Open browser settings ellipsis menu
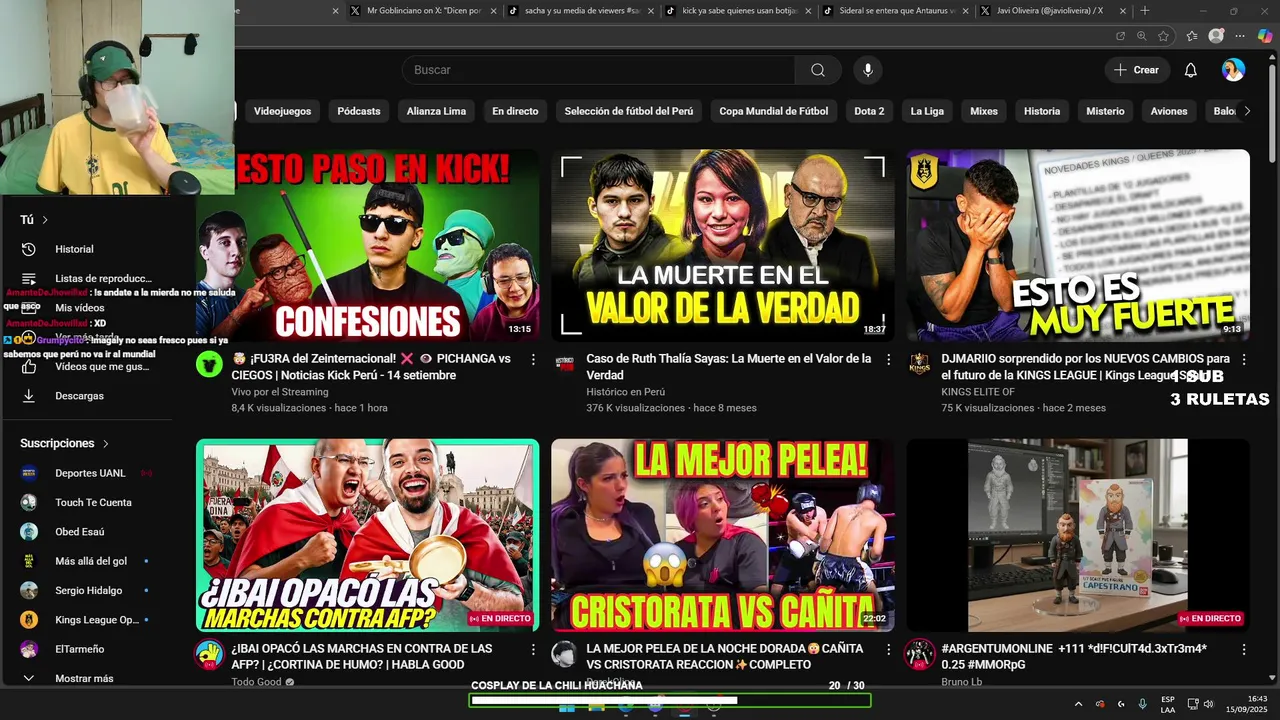 tap(1240, 36)
